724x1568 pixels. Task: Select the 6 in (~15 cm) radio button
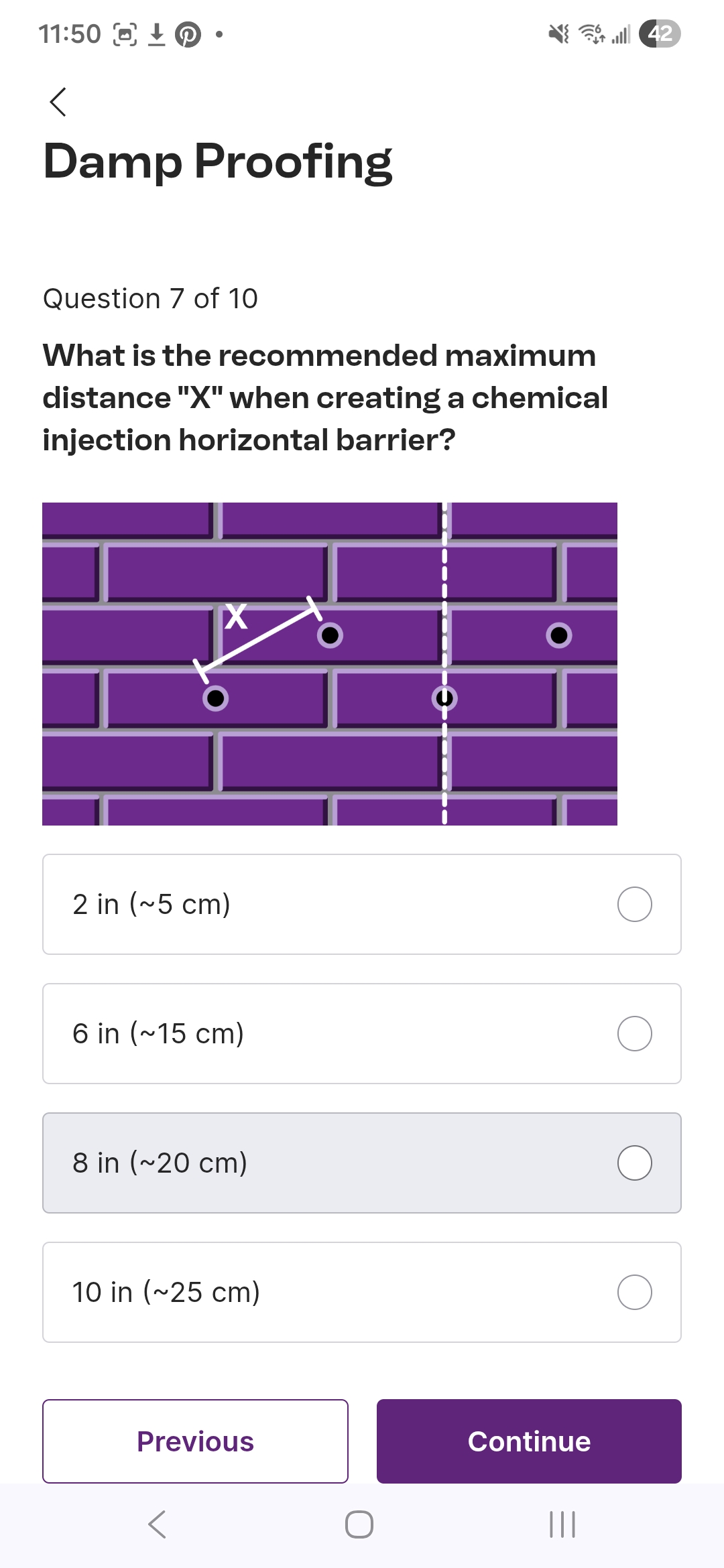tap(634, 1034)
